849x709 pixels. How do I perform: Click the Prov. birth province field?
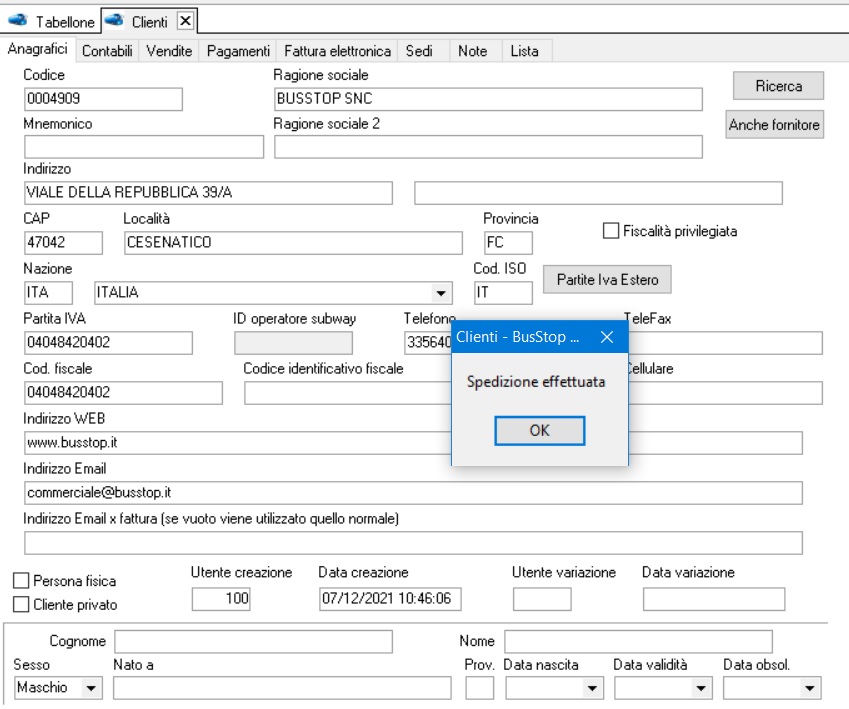(480, 688)
